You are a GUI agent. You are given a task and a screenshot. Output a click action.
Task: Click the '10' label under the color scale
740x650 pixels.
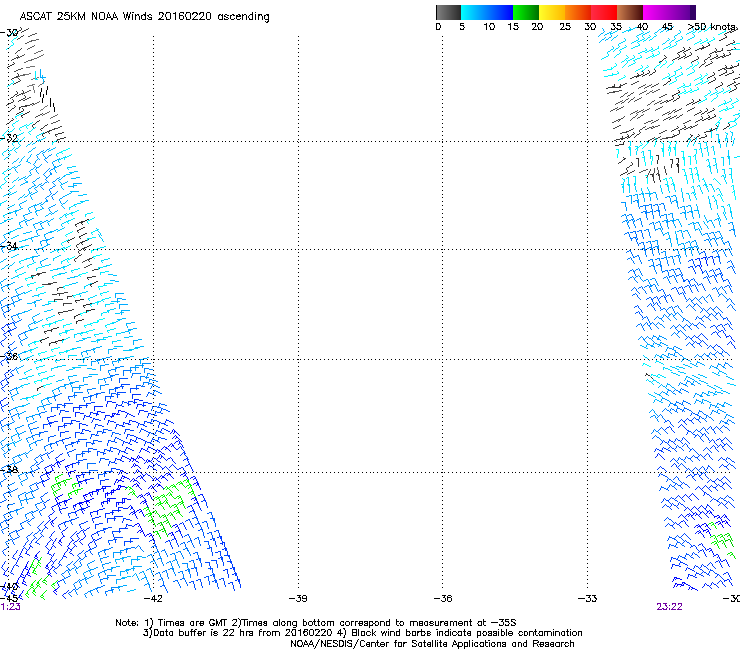pos(489,27)
